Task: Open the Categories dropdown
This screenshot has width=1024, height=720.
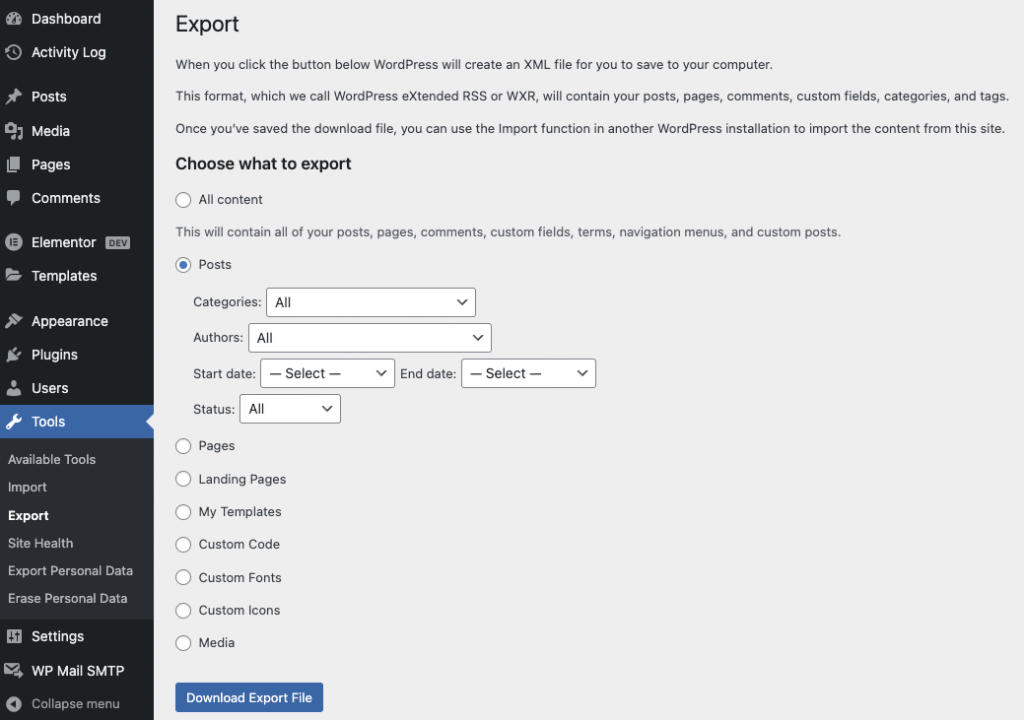Action: pos(370,302)
